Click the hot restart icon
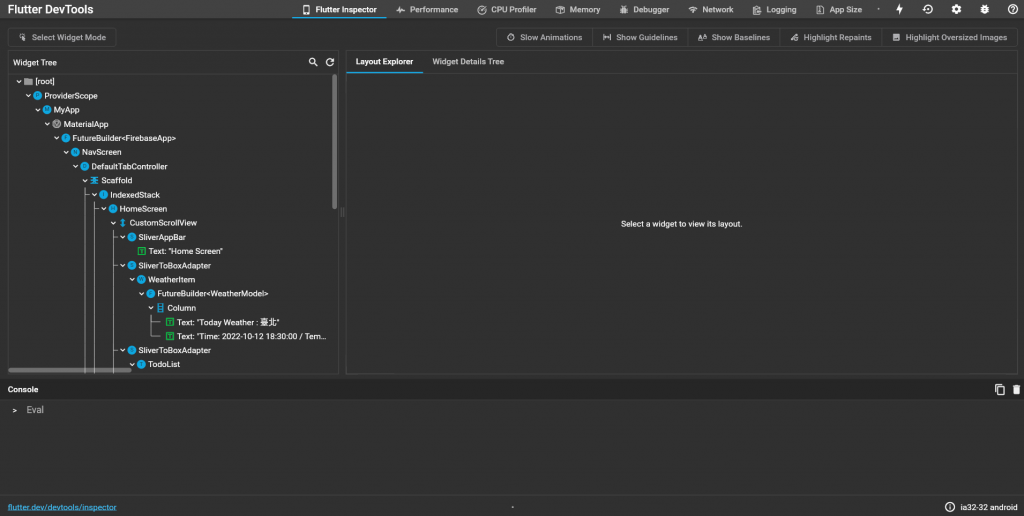 pyautogui.click(x=927, y=9)
